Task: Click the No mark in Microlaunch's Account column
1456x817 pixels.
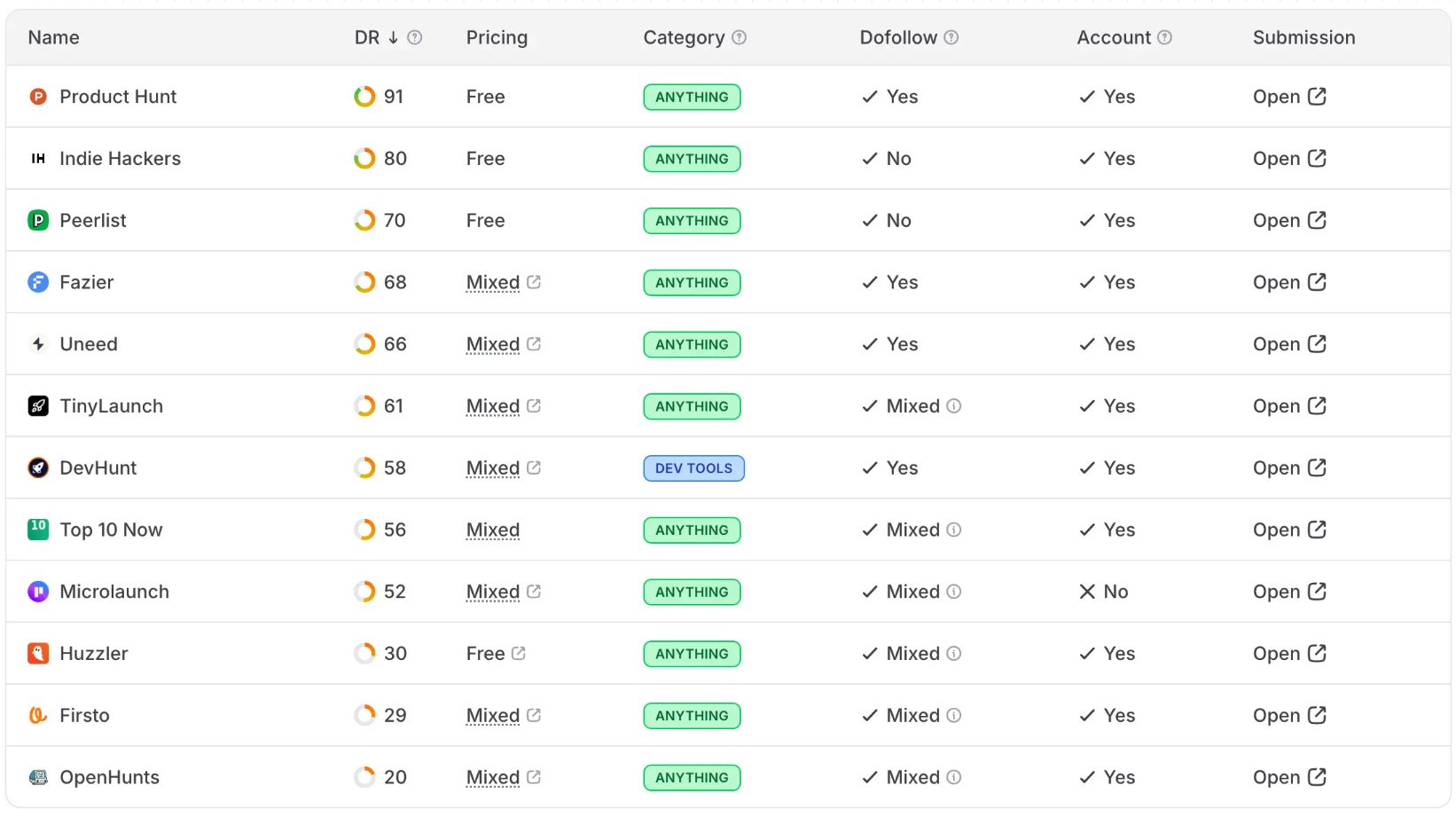Action: coord(1089,592)
